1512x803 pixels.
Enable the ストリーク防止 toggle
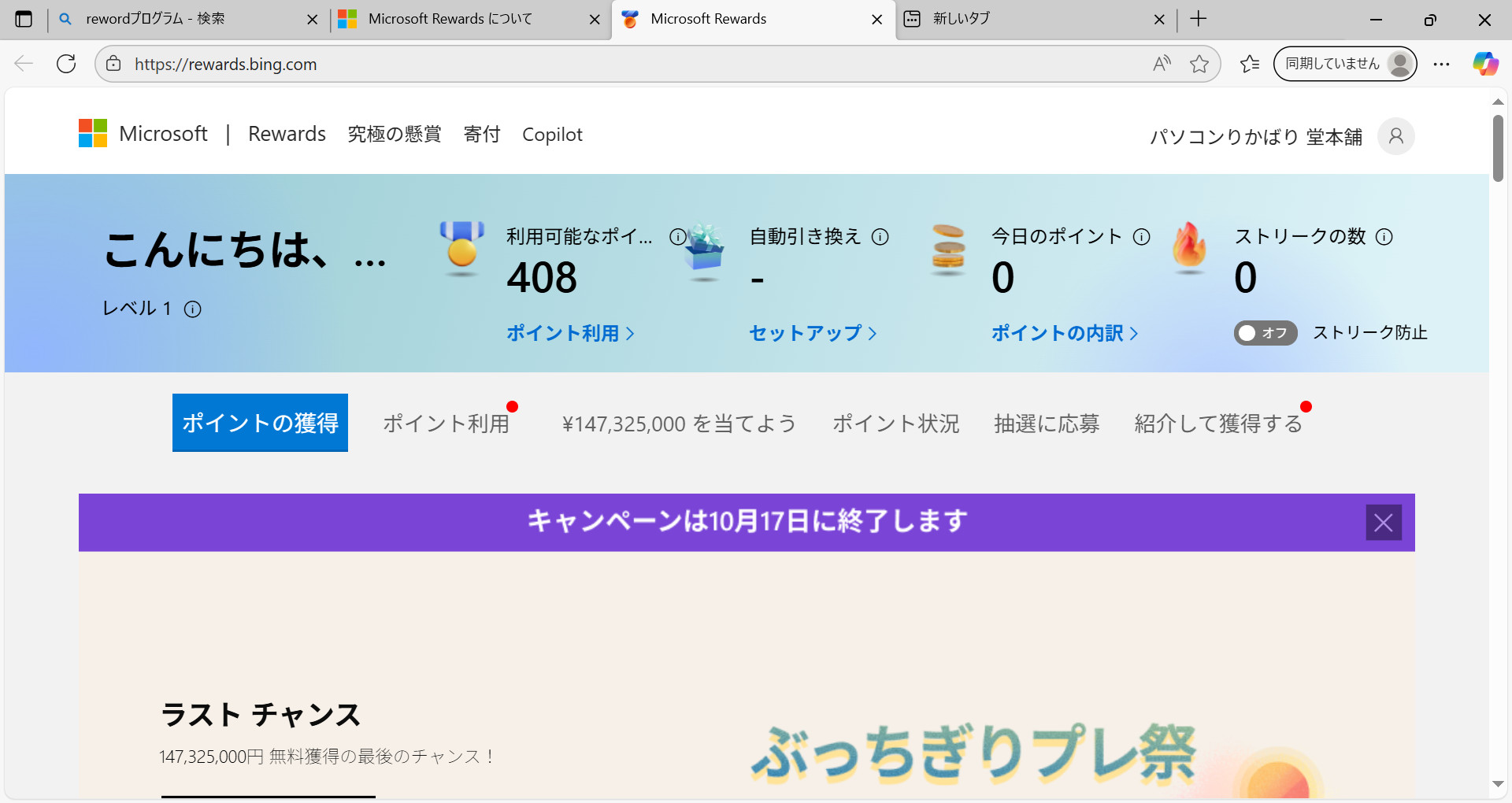[1265, 333]
